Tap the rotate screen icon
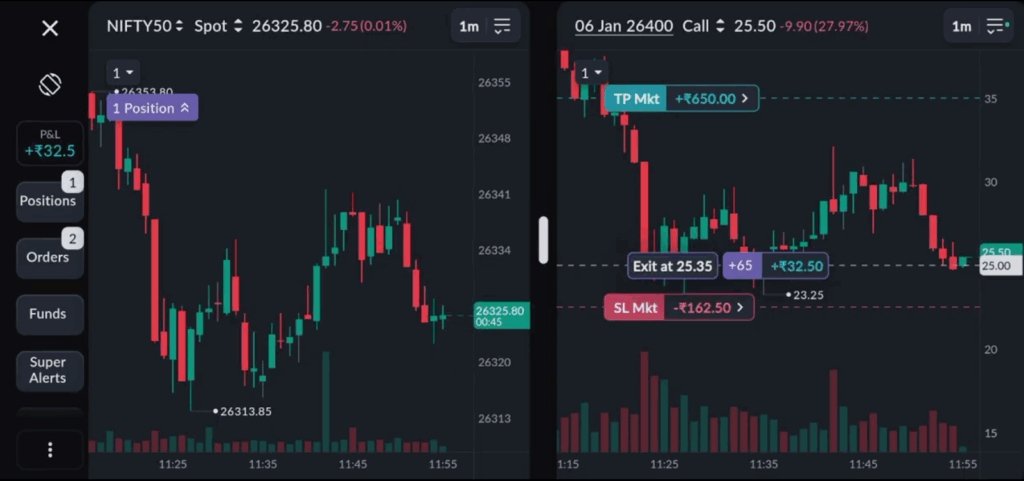1024x481 pixels. click(50, 85)
